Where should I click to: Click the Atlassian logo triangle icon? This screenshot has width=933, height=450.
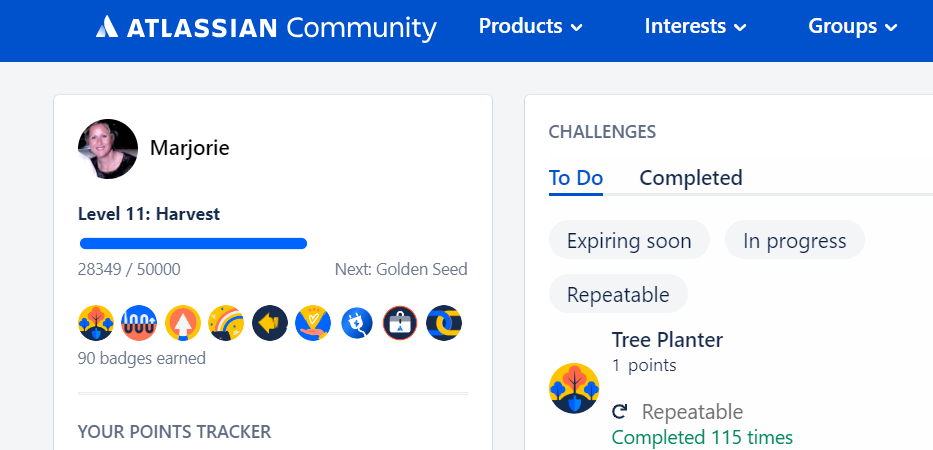pyautogui.click(x=107, y=27)
